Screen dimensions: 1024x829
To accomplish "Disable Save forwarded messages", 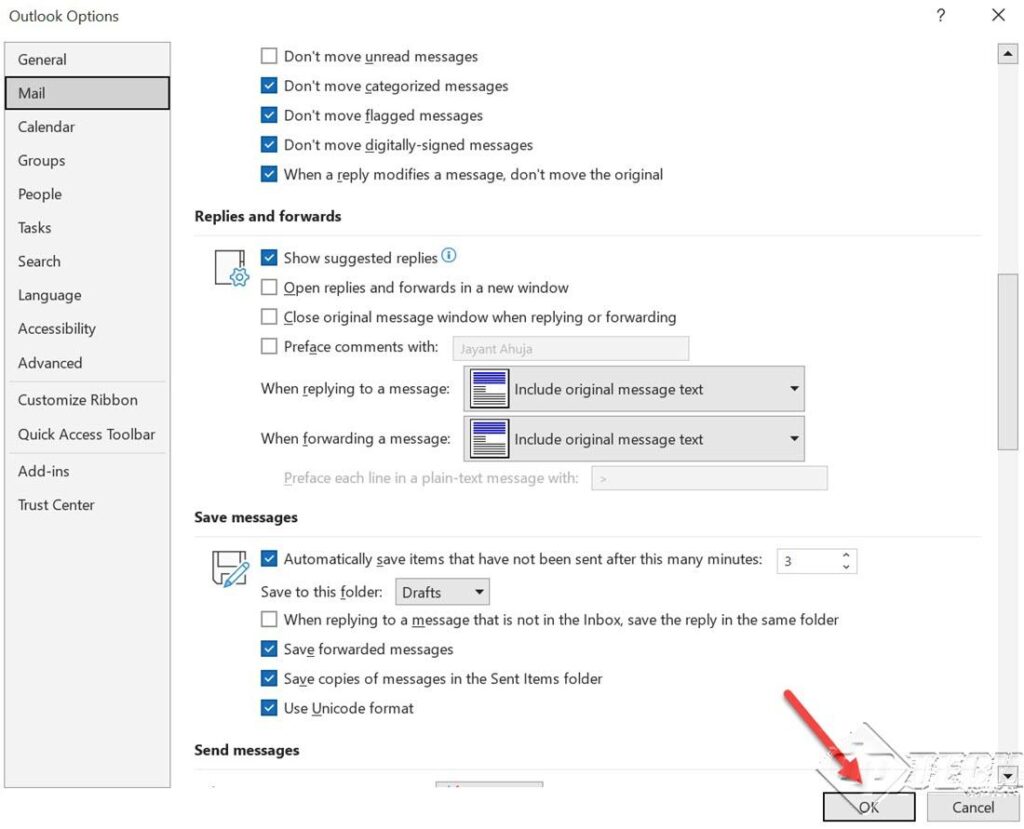I will [x=268, y=648].
